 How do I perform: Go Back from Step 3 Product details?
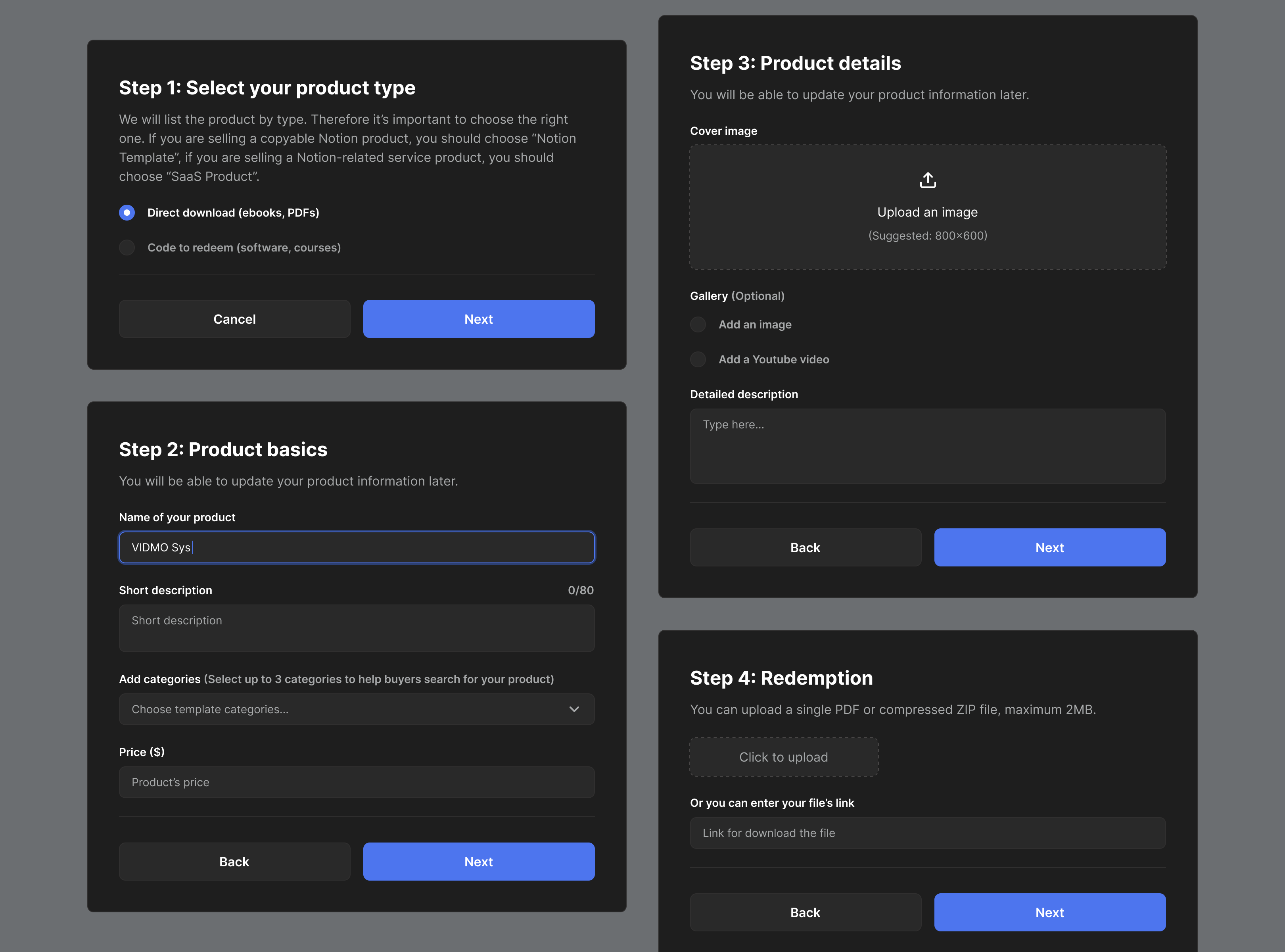805,547
